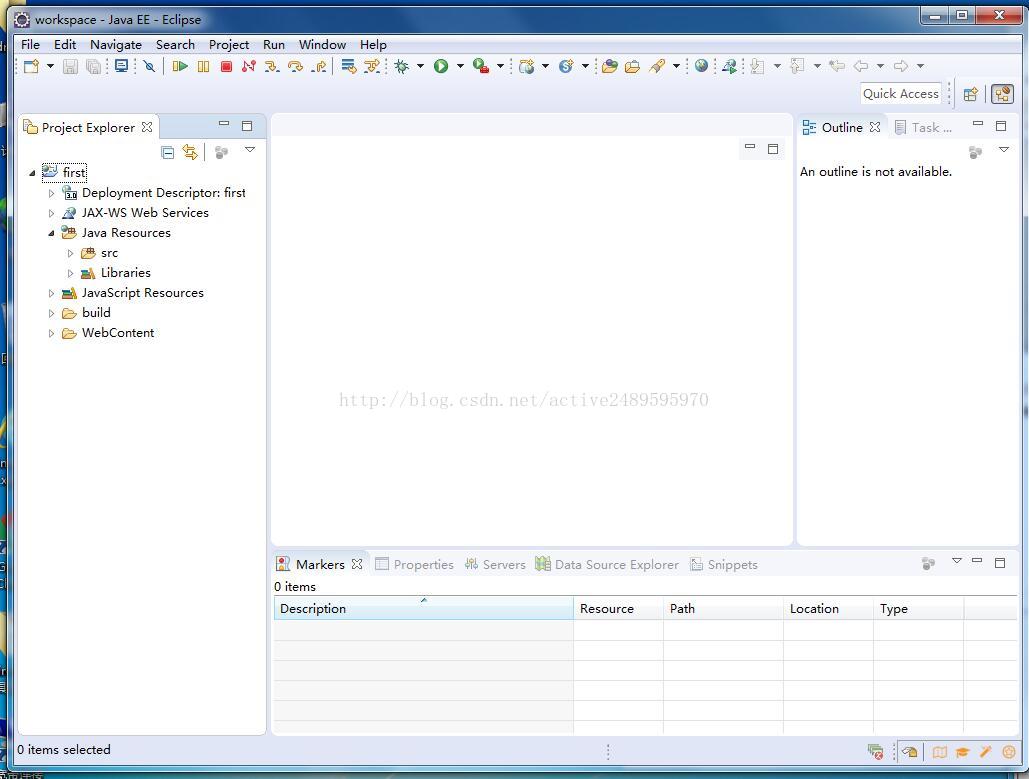Expand the build folder
Screen dimensions: 1029x779
51,313
